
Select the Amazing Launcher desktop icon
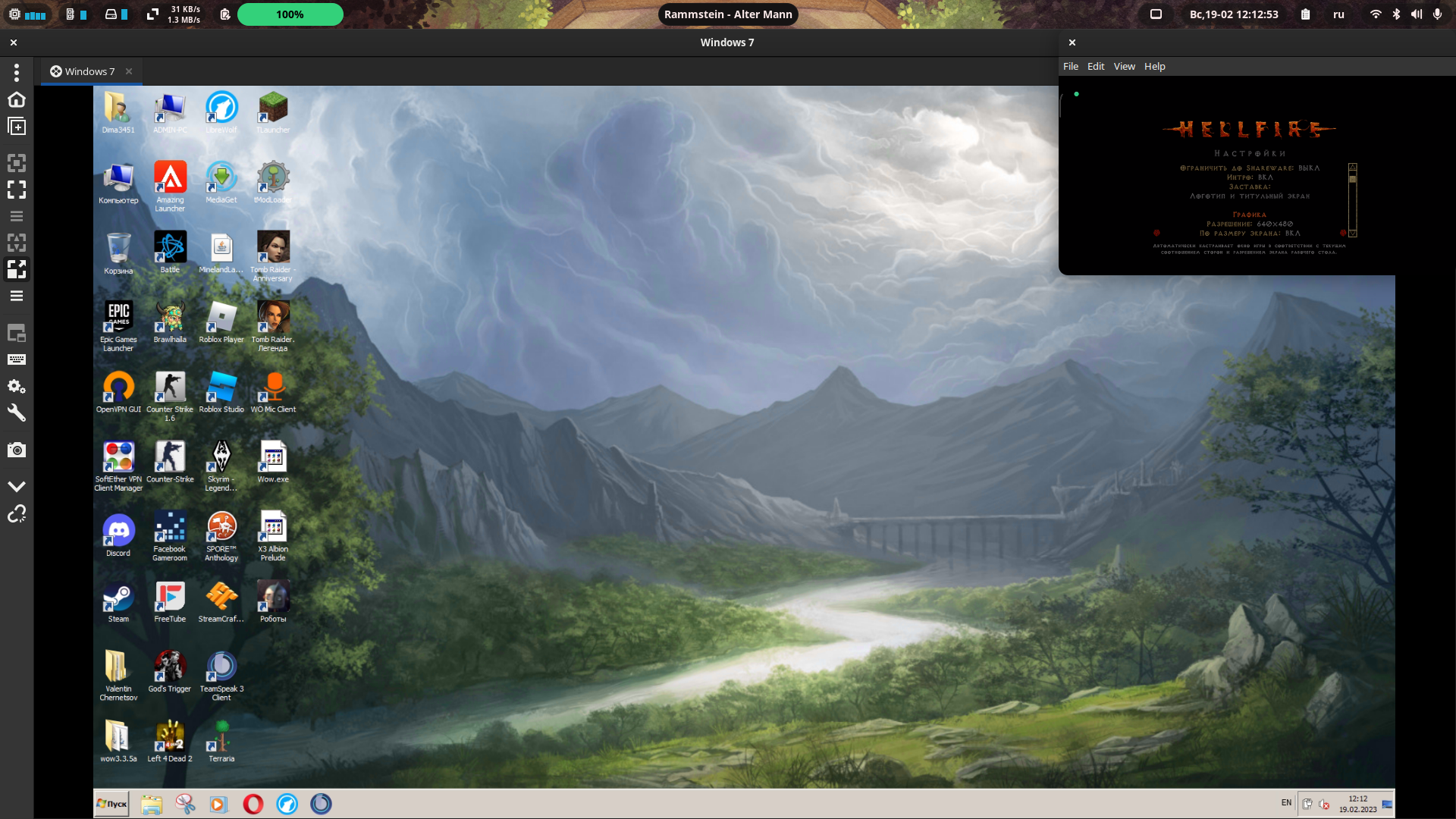coord(170,186)
